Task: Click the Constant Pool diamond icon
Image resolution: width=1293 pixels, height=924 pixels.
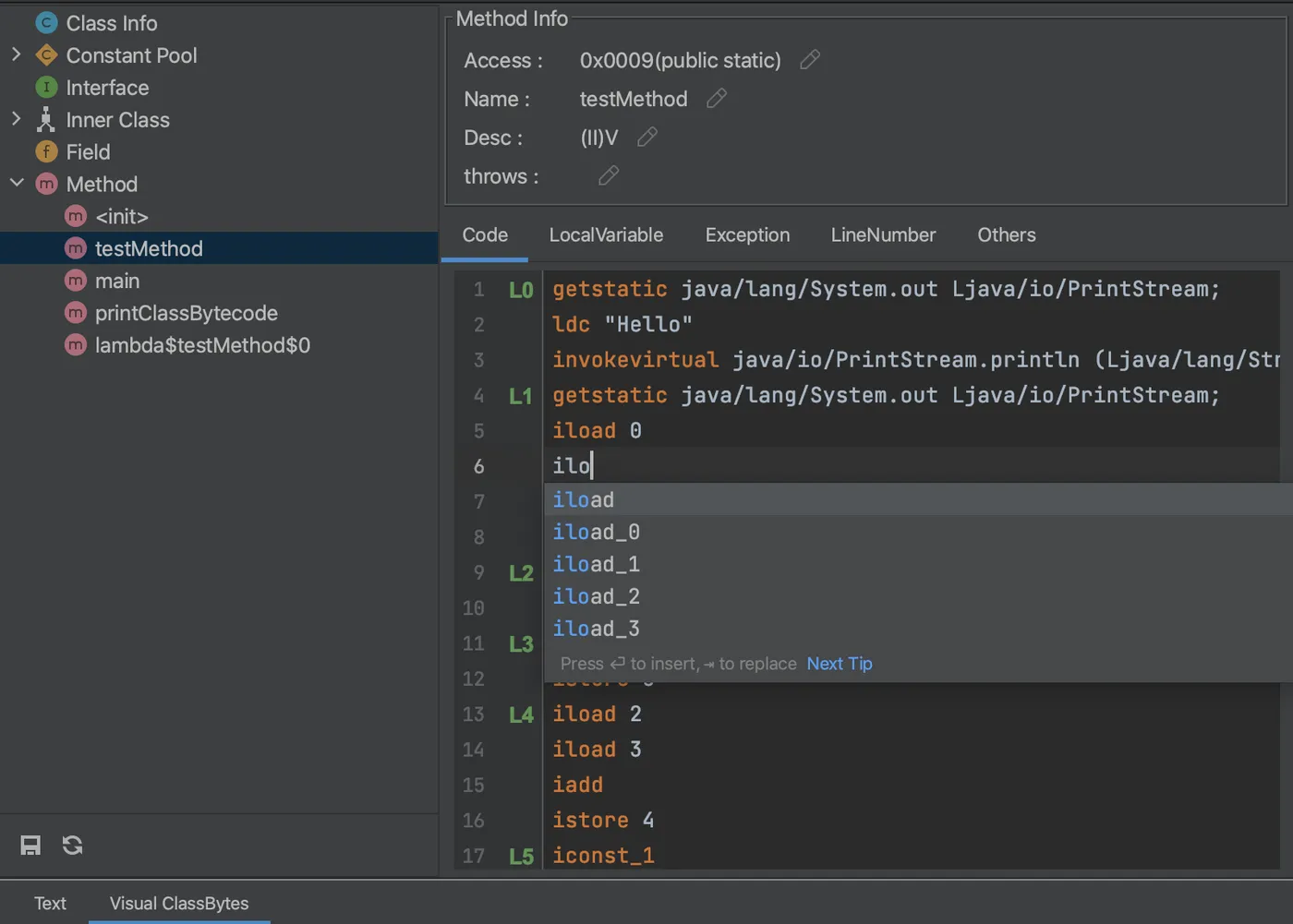Action: [46, 55]
